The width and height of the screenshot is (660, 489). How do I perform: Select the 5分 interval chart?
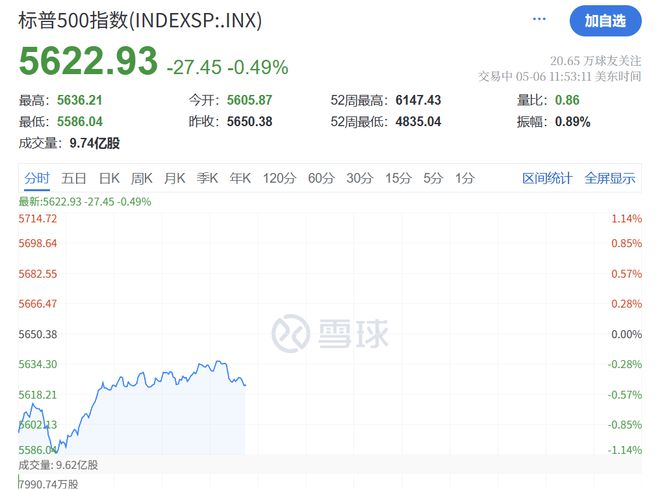pos(433,178)
